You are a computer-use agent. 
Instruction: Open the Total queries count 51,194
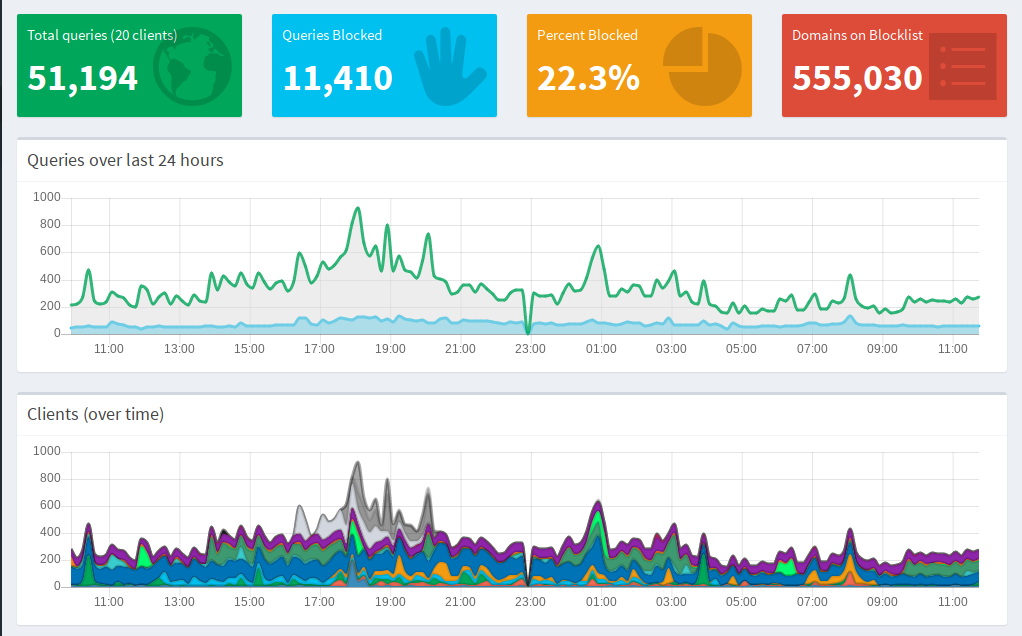pyautogui.click(x=83, y=77)
